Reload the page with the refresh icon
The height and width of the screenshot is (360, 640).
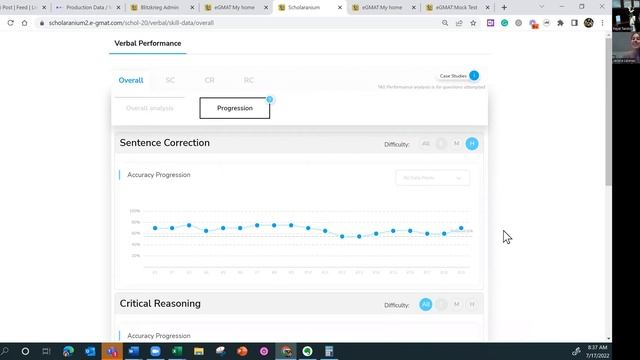point(11,23)
